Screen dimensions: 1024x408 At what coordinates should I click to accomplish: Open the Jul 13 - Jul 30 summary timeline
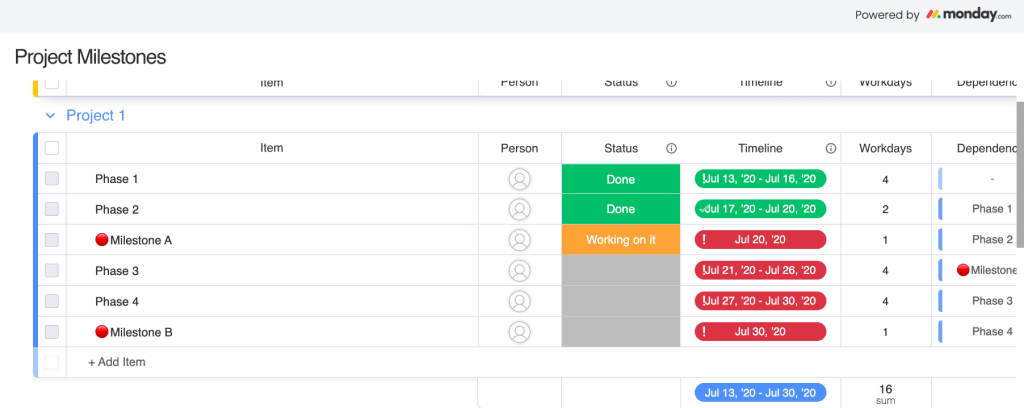tap(760, 393)
